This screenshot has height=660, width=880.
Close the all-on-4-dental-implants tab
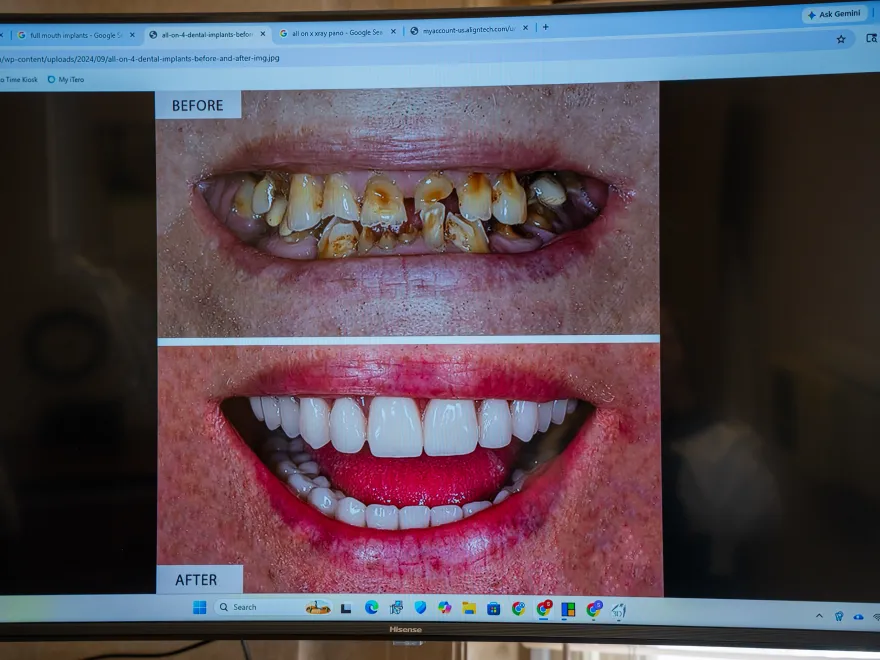263,34
